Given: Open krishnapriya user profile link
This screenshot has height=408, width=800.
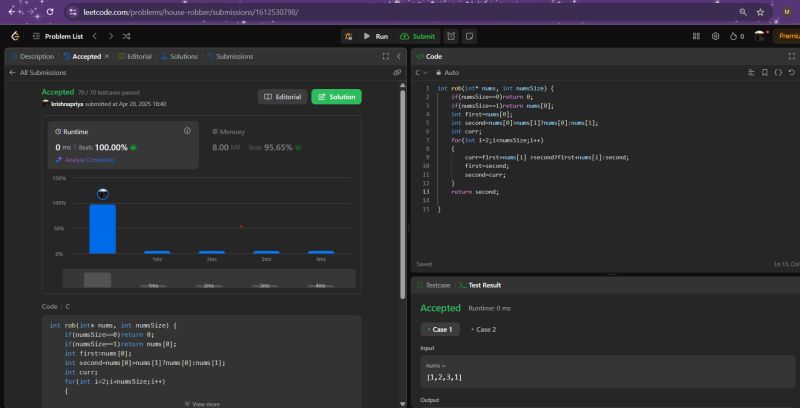Looking at the screenshot, I should click(67, 104).
